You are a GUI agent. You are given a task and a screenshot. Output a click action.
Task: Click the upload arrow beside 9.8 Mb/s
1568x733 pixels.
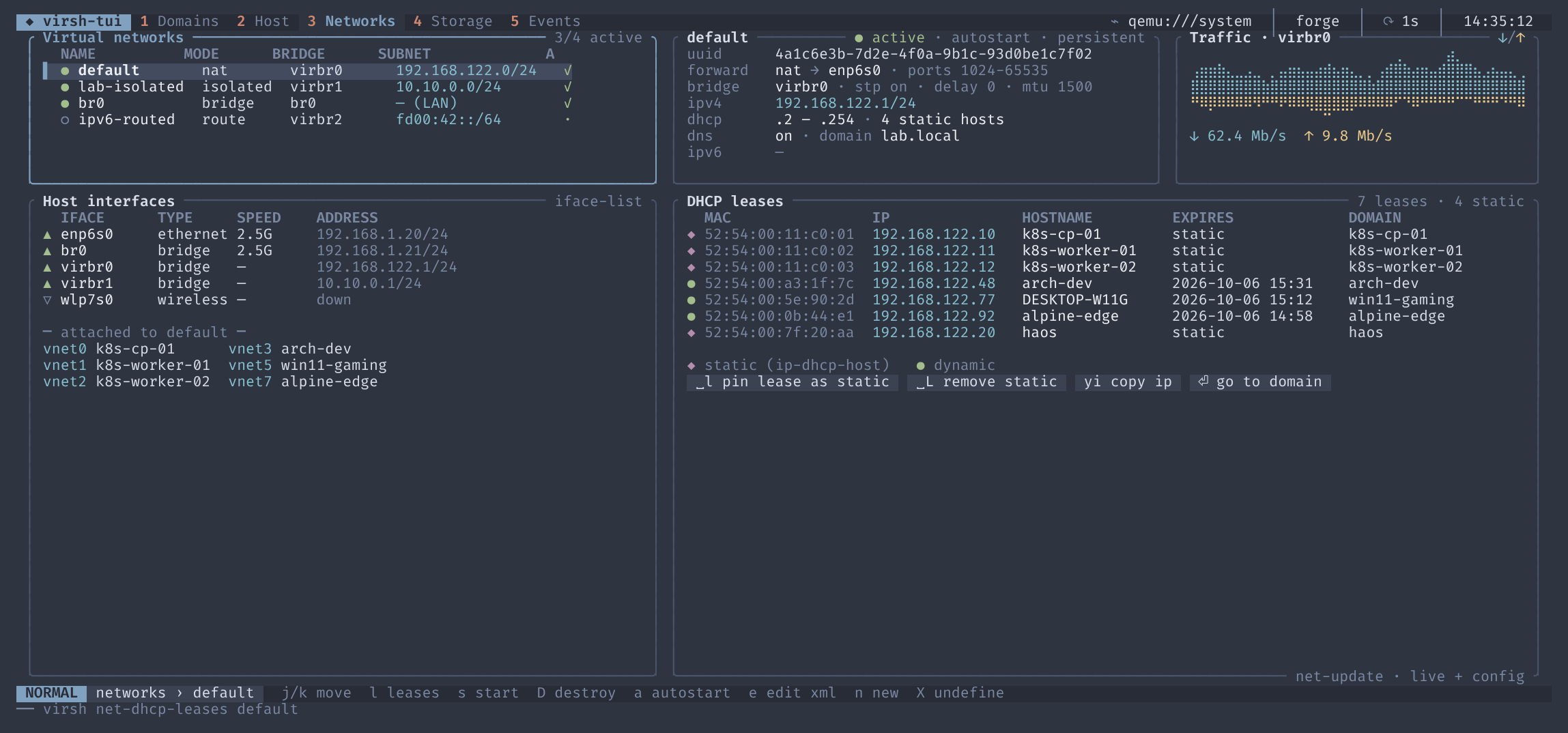point(1309,136)
